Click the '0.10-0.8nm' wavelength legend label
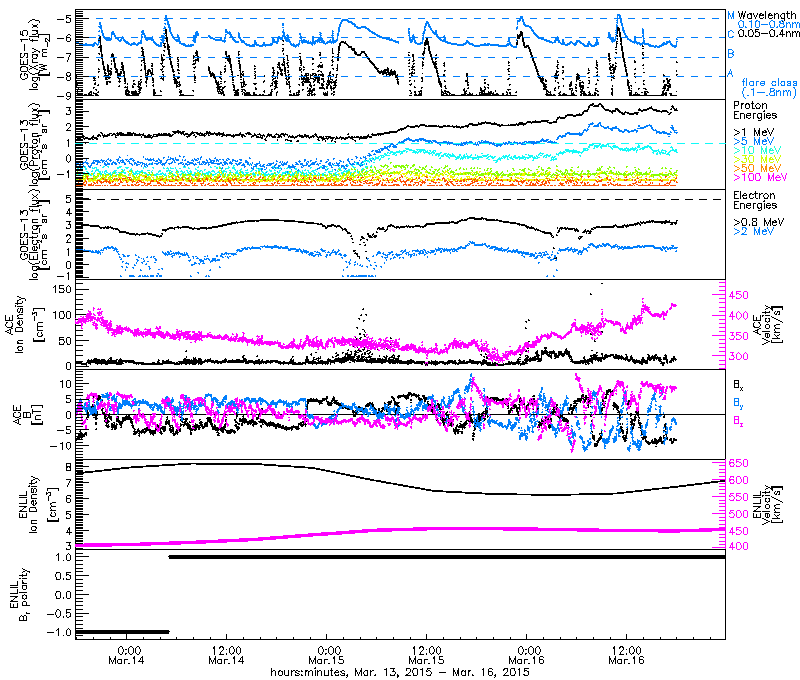 768,24
